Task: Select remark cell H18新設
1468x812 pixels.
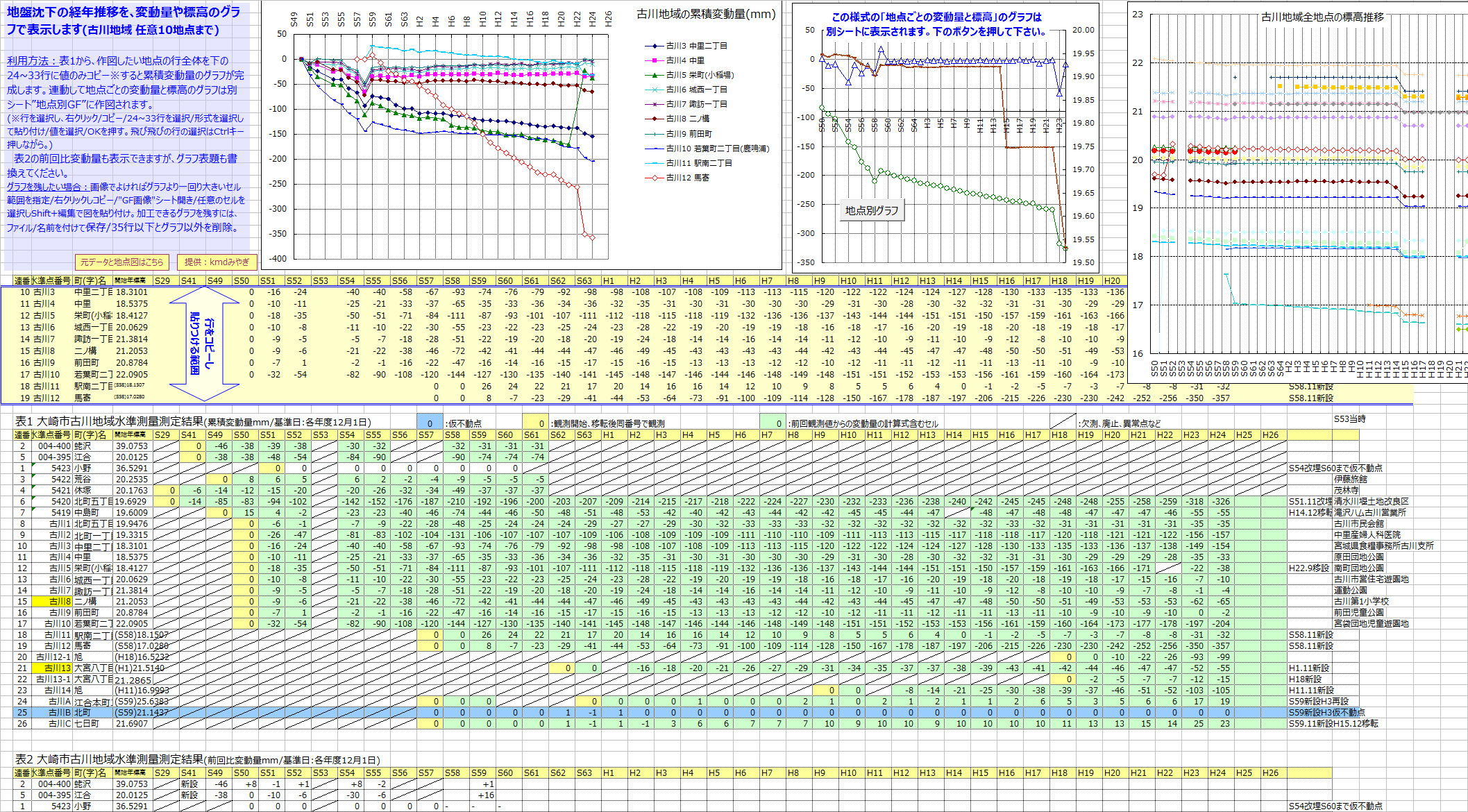Action: click(1305, 679)
